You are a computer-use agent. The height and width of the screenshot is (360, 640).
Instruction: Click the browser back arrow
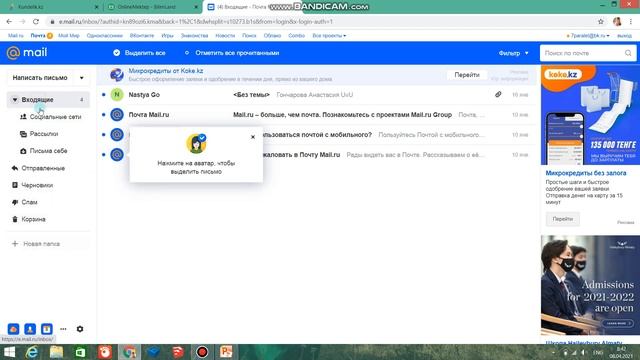point(9,22)
